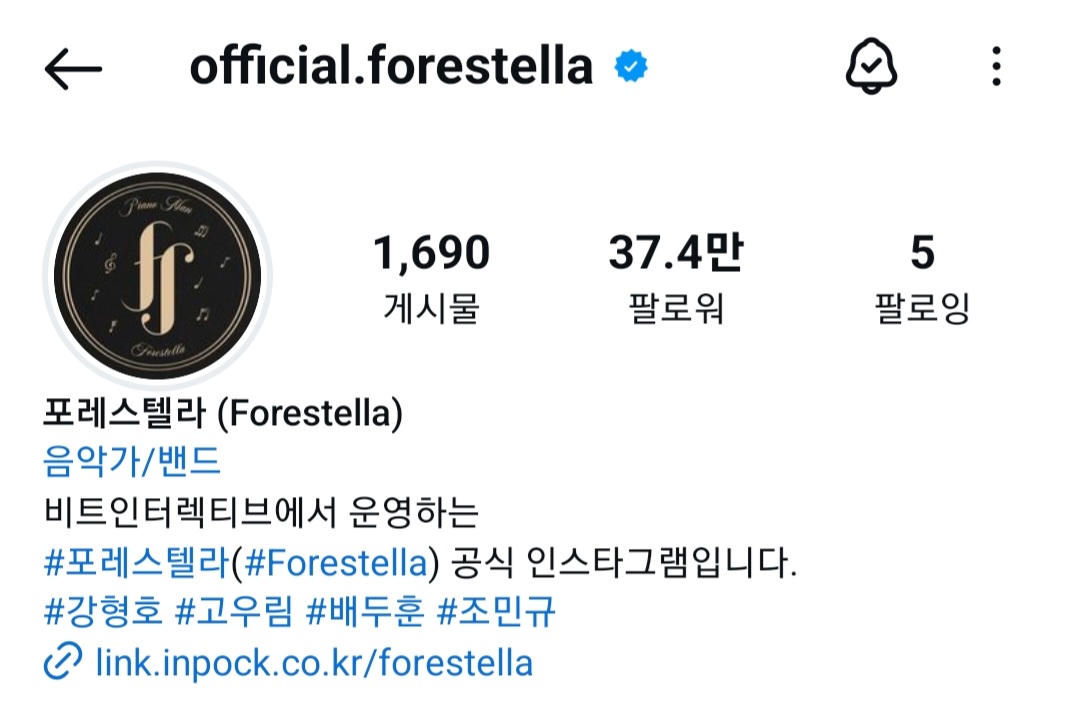Open the three-dot options menu
This screenshot has height=704, width=1070.
click(996, 66)
